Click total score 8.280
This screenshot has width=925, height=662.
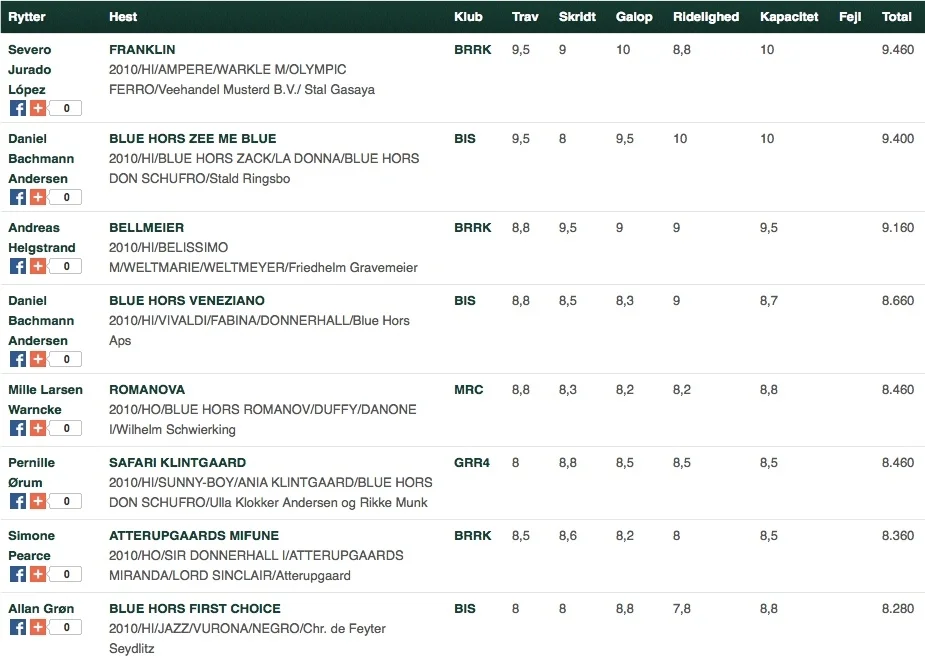[898, 608]
